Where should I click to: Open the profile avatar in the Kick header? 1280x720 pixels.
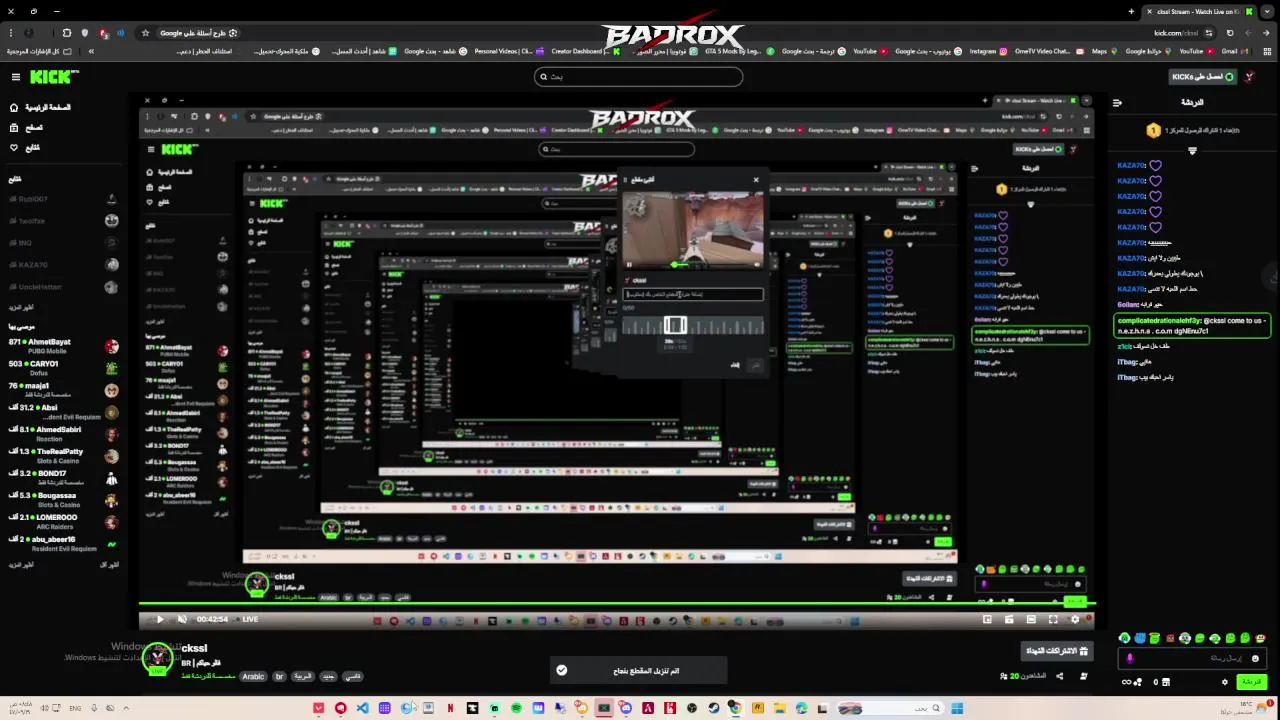pos(1250,77)
